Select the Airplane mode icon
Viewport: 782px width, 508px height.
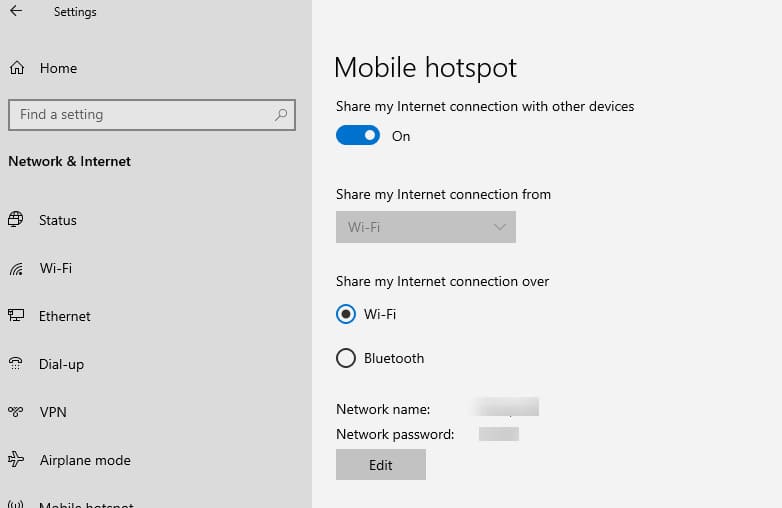tap(16, 460)
